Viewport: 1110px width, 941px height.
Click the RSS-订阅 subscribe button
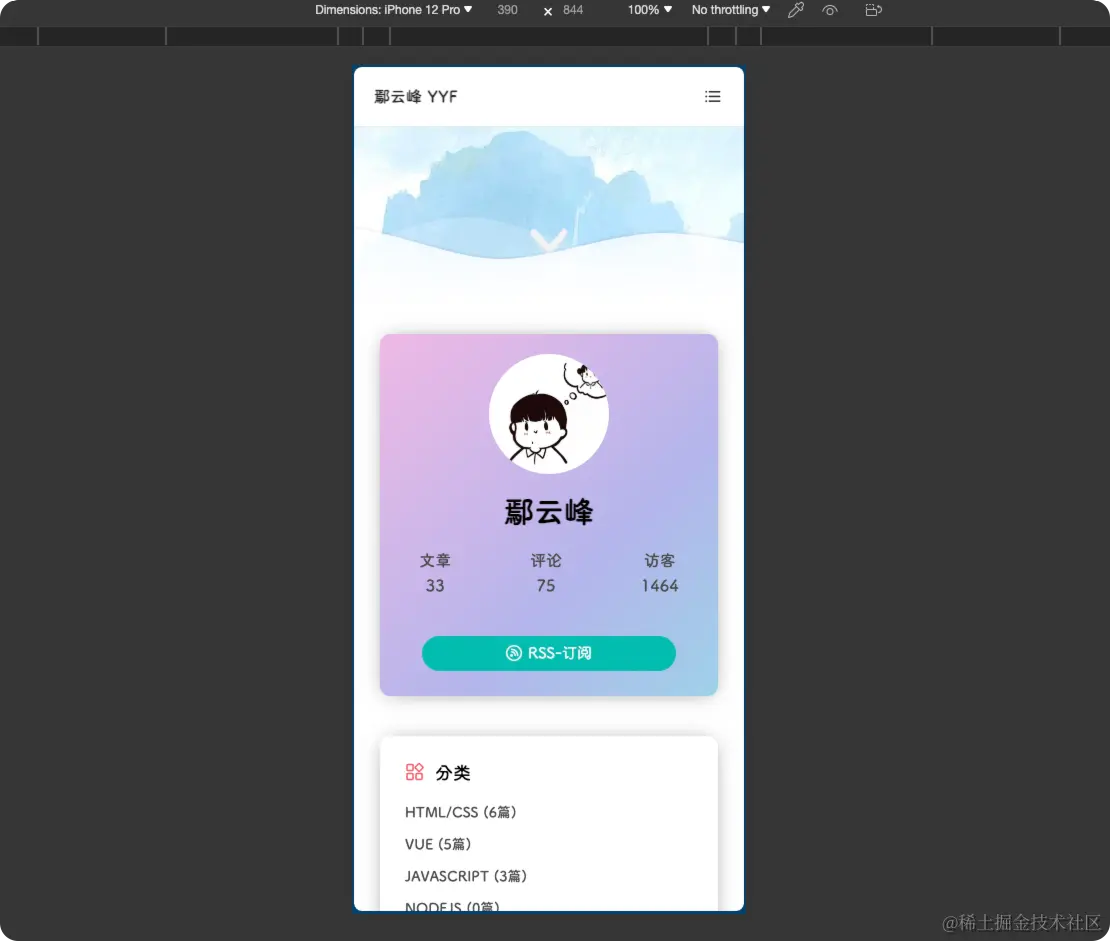tap(549, 653)
